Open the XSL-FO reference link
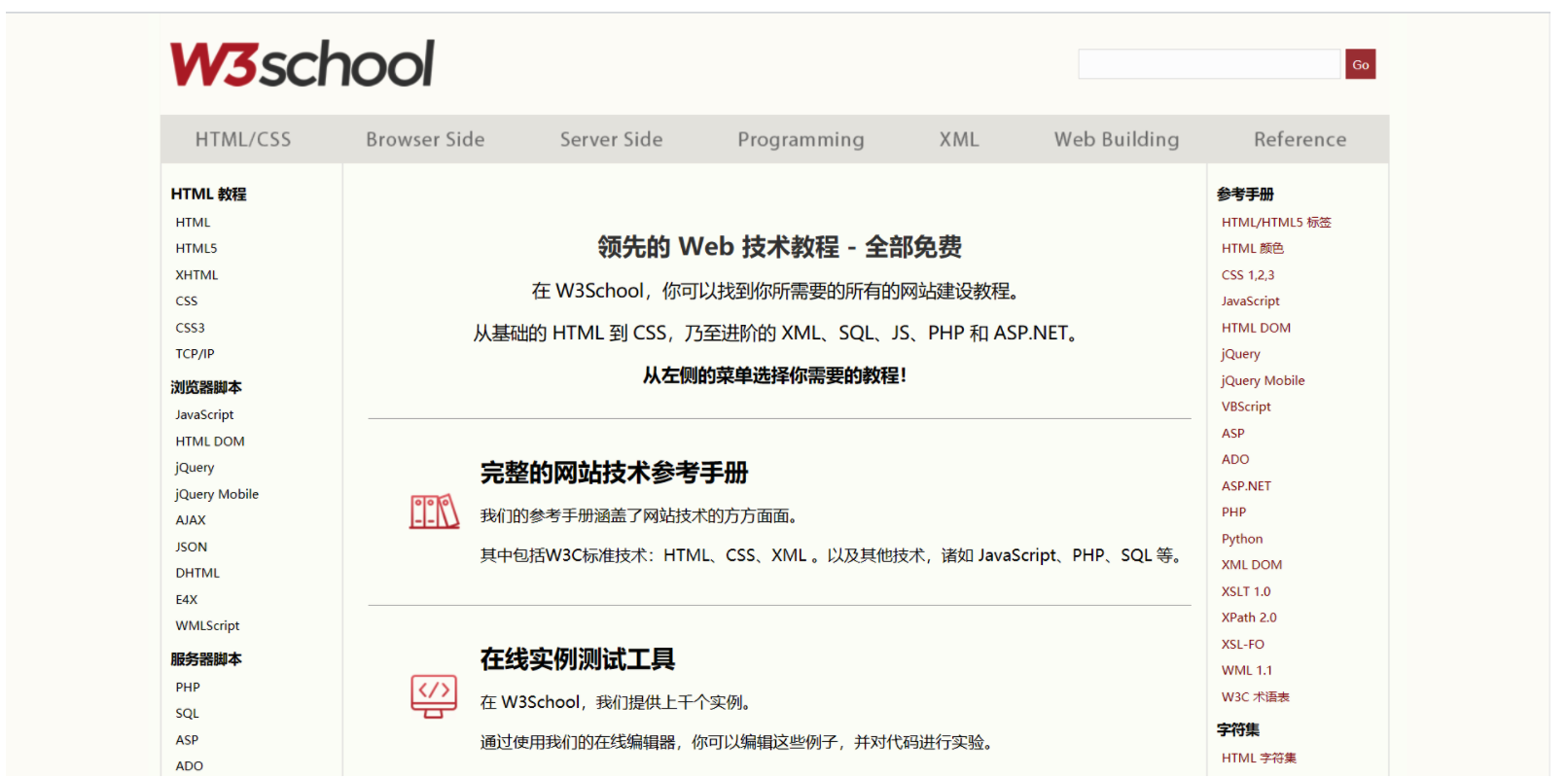The image size is (1568, 778). point(1243,645)
